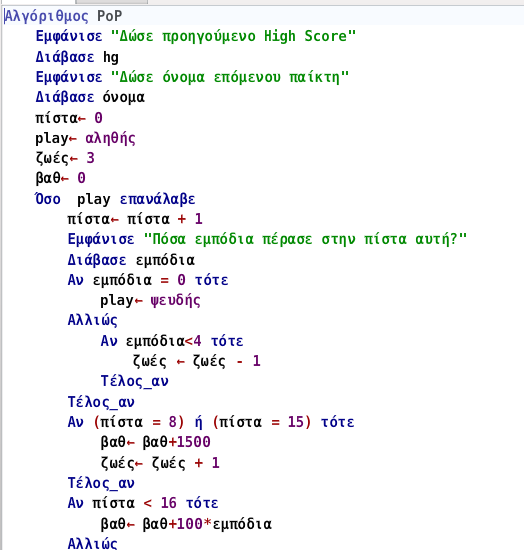
Task: Click the last 'Αλλιώς' at the bottom of the code
Action: (93, 544)
